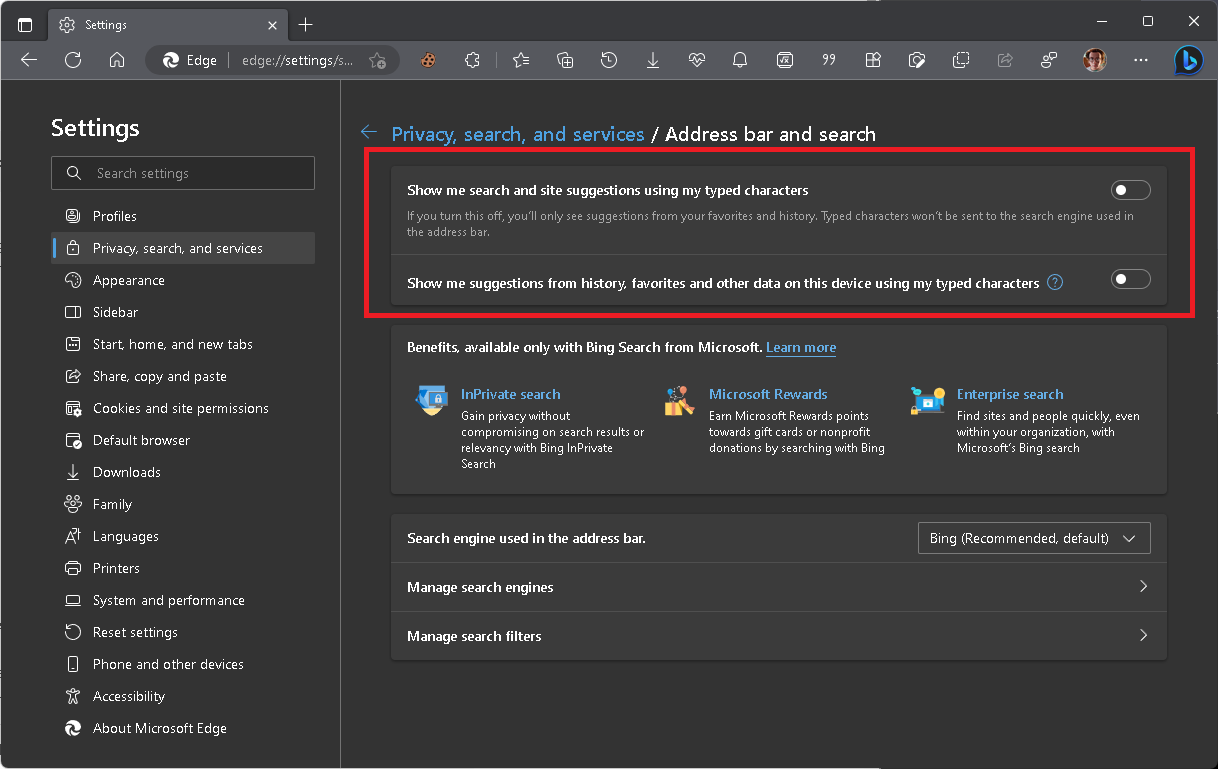Open Appearance settings

click(x=183, y=280)
